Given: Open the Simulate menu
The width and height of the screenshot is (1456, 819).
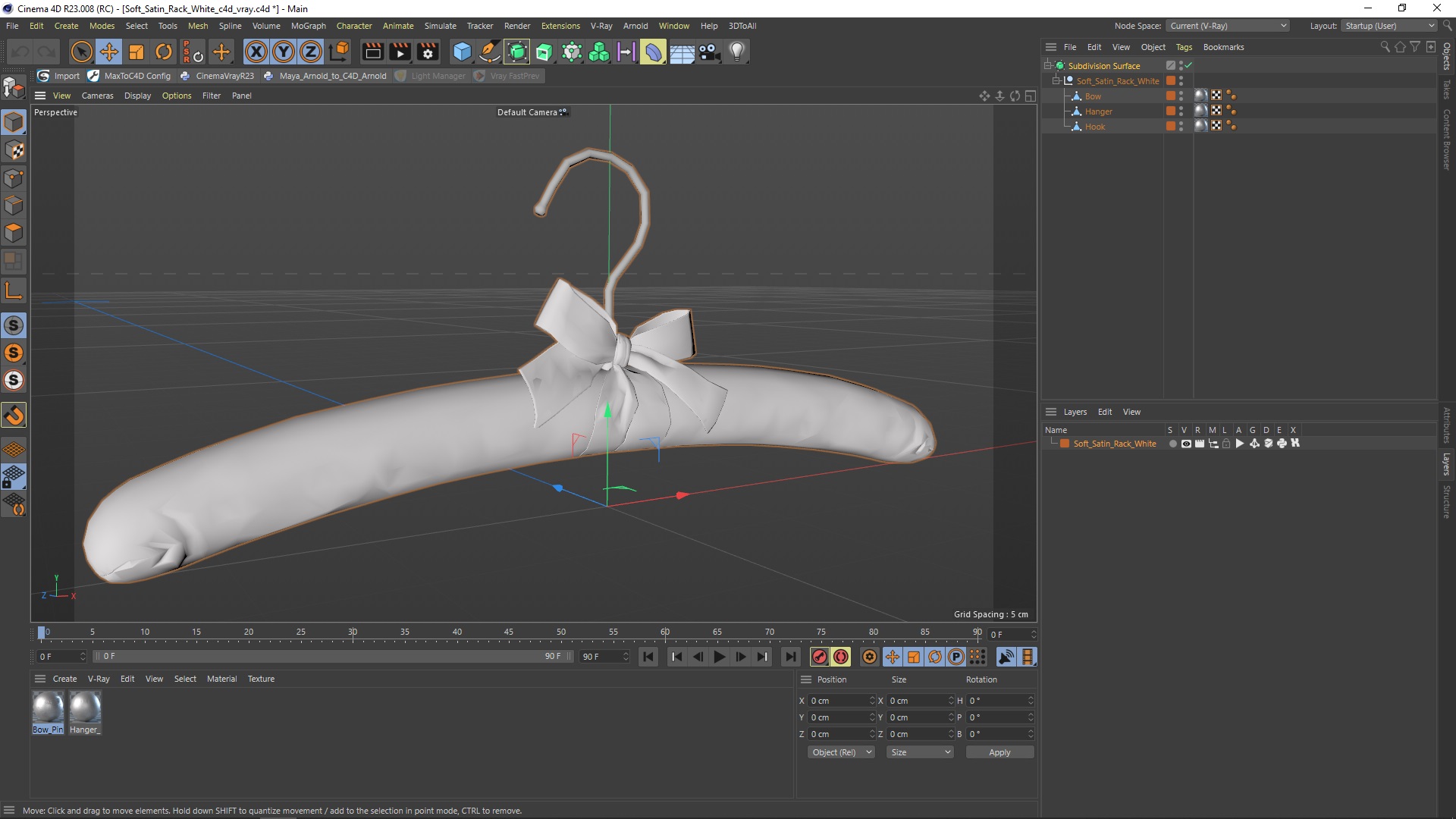Looking at the screenshot, I should pos(440,26).
